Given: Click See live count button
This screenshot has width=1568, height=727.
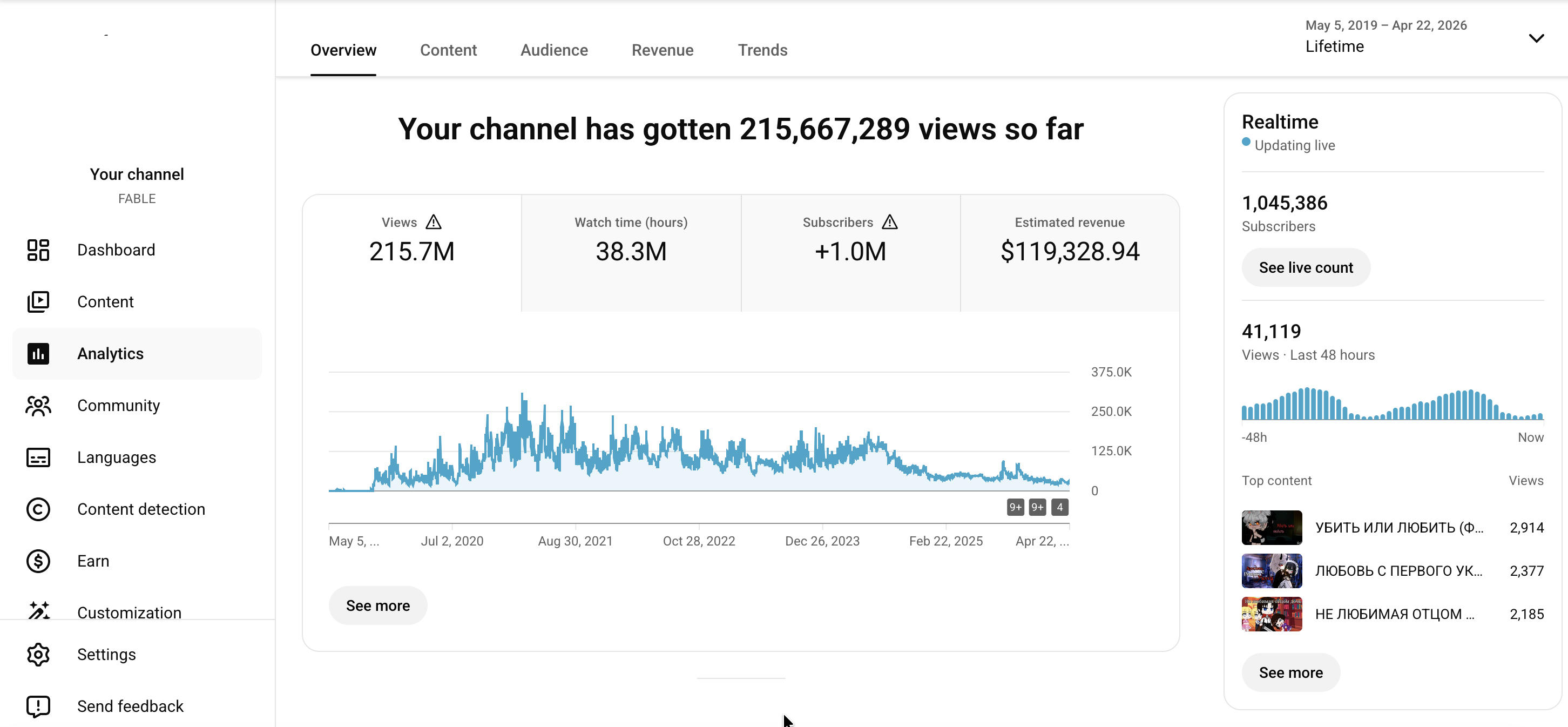Looking at the screenshot, I should coord(1305,267).
